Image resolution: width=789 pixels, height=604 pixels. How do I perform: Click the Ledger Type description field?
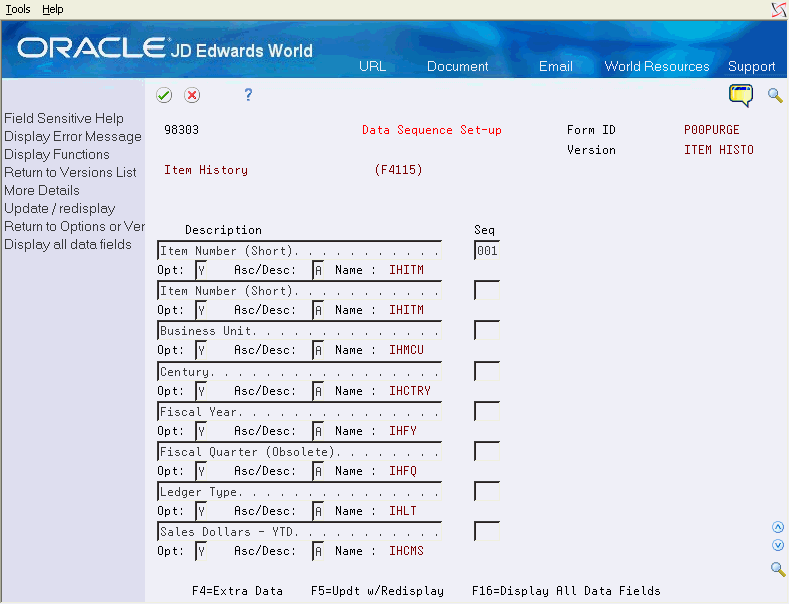click(x=299, y=491)
